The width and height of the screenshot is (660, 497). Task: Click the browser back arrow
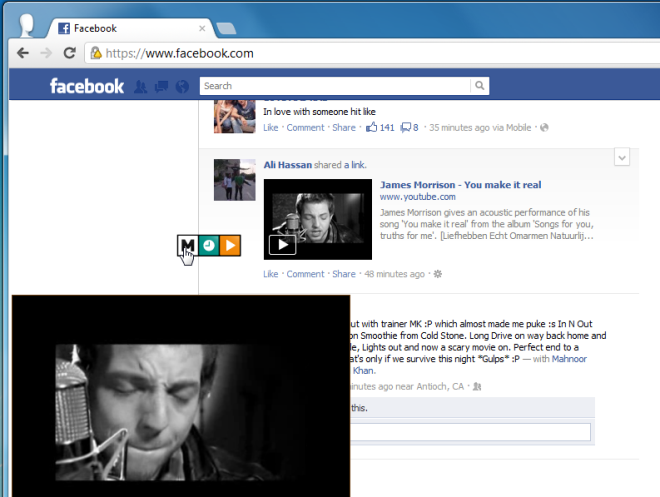(23, 53)
